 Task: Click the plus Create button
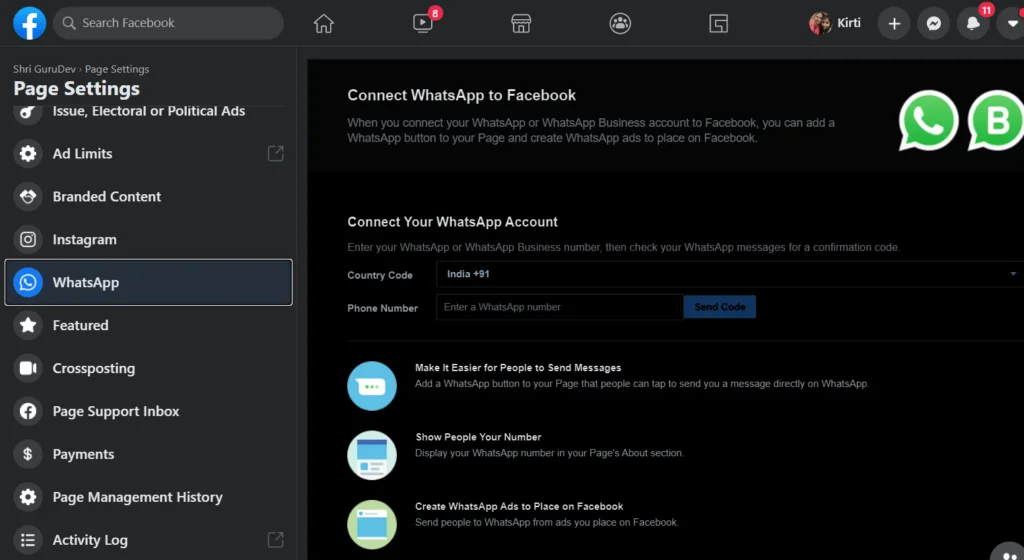pos(894,23)
